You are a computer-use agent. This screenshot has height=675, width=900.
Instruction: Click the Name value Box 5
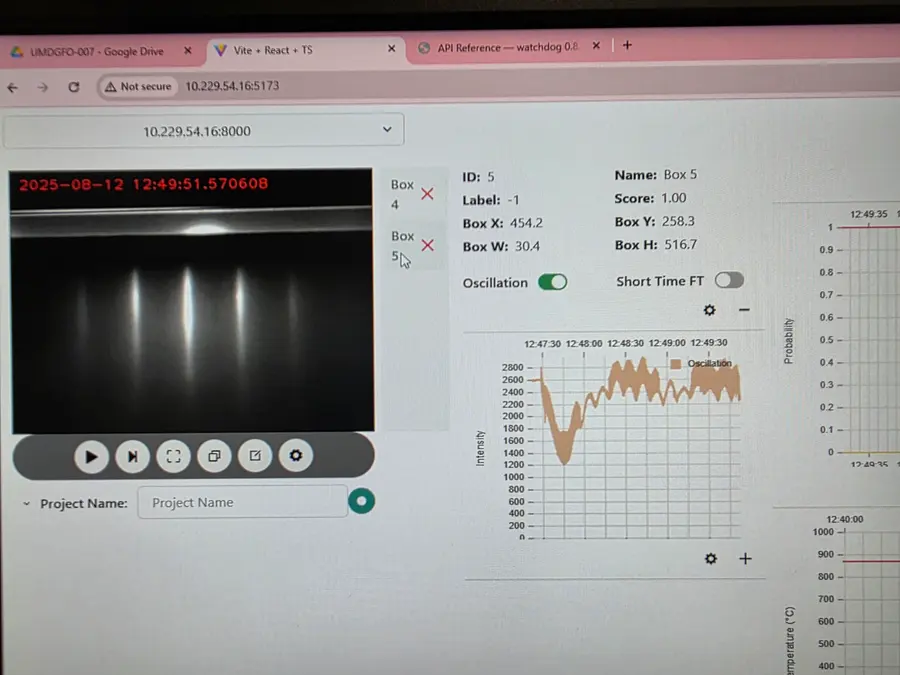pos(680,174)
